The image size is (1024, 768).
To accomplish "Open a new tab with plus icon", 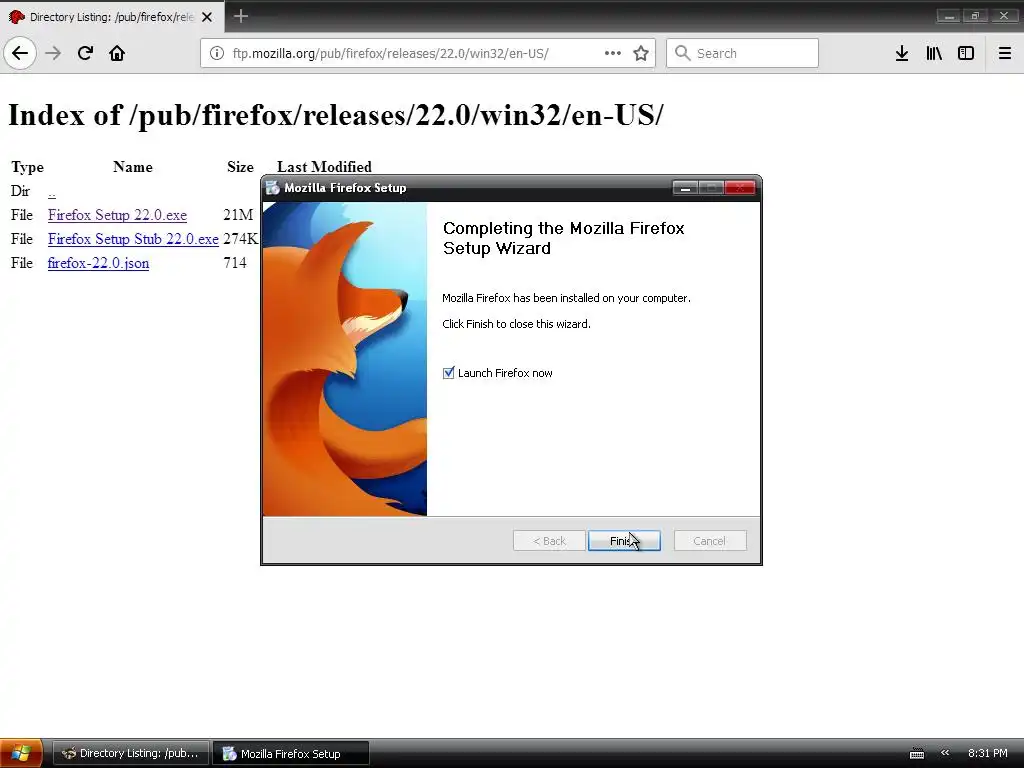I will pos(240,16).
